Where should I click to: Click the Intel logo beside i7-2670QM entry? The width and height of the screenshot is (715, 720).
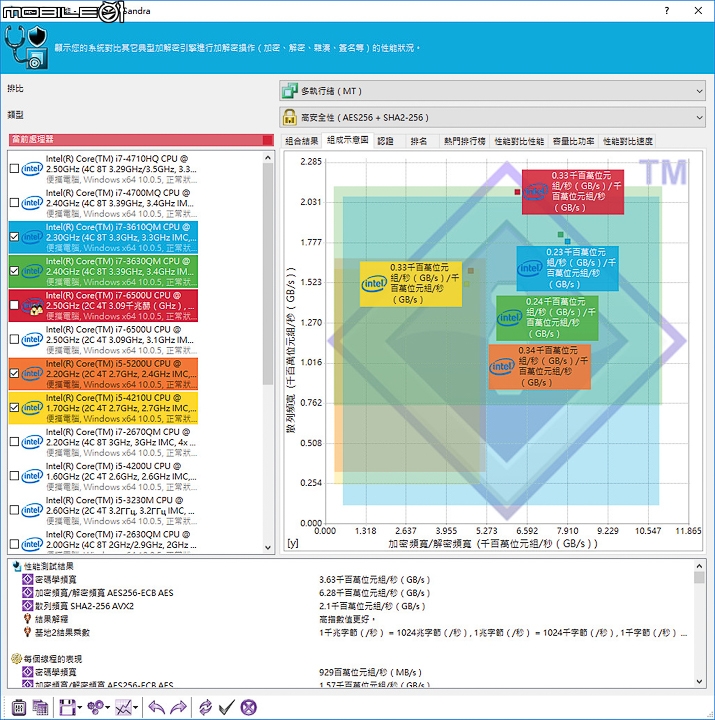coord(32,442)
